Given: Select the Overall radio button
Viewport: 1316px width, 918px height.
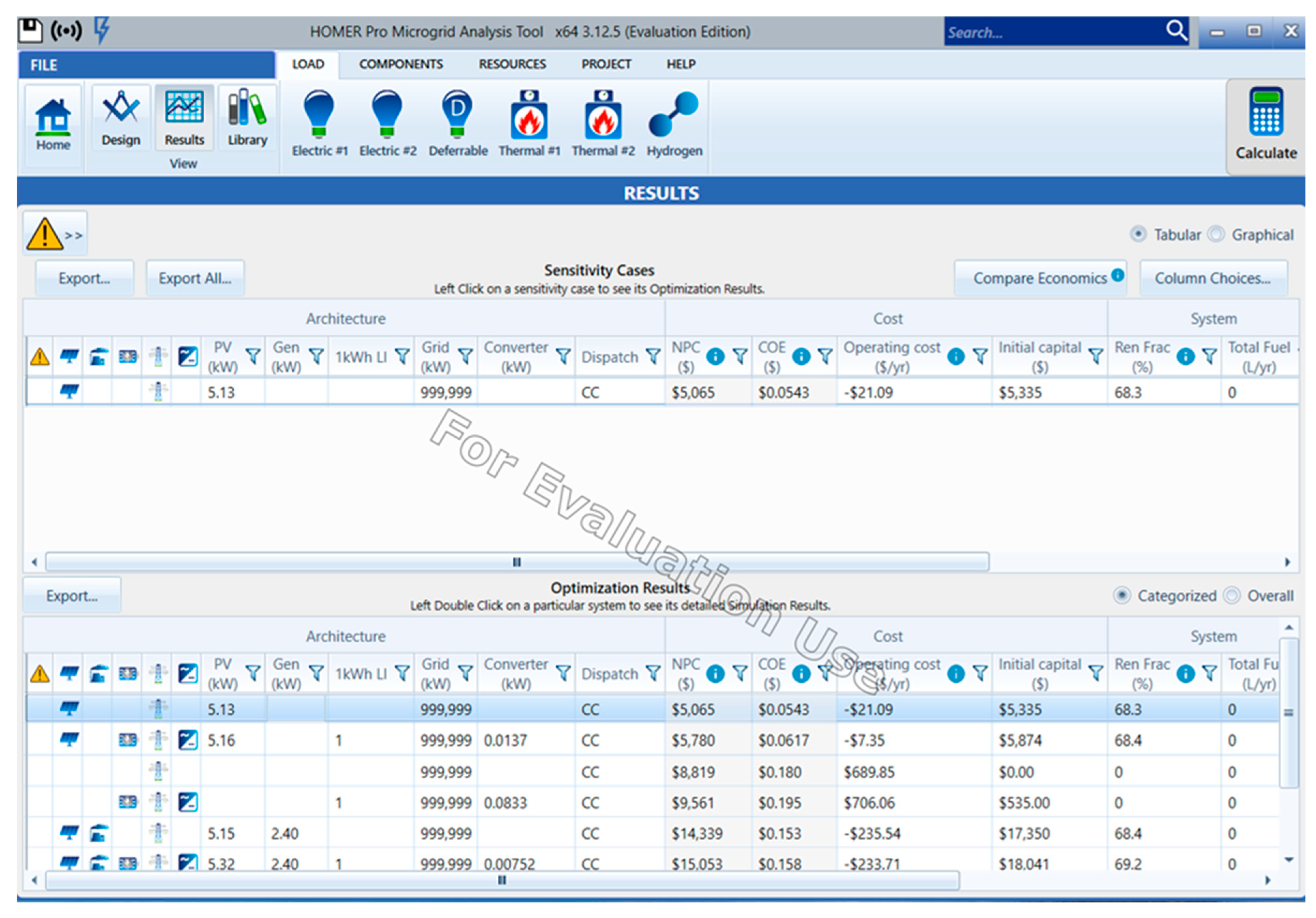Looking at the screenshot, I should 1232,596.
